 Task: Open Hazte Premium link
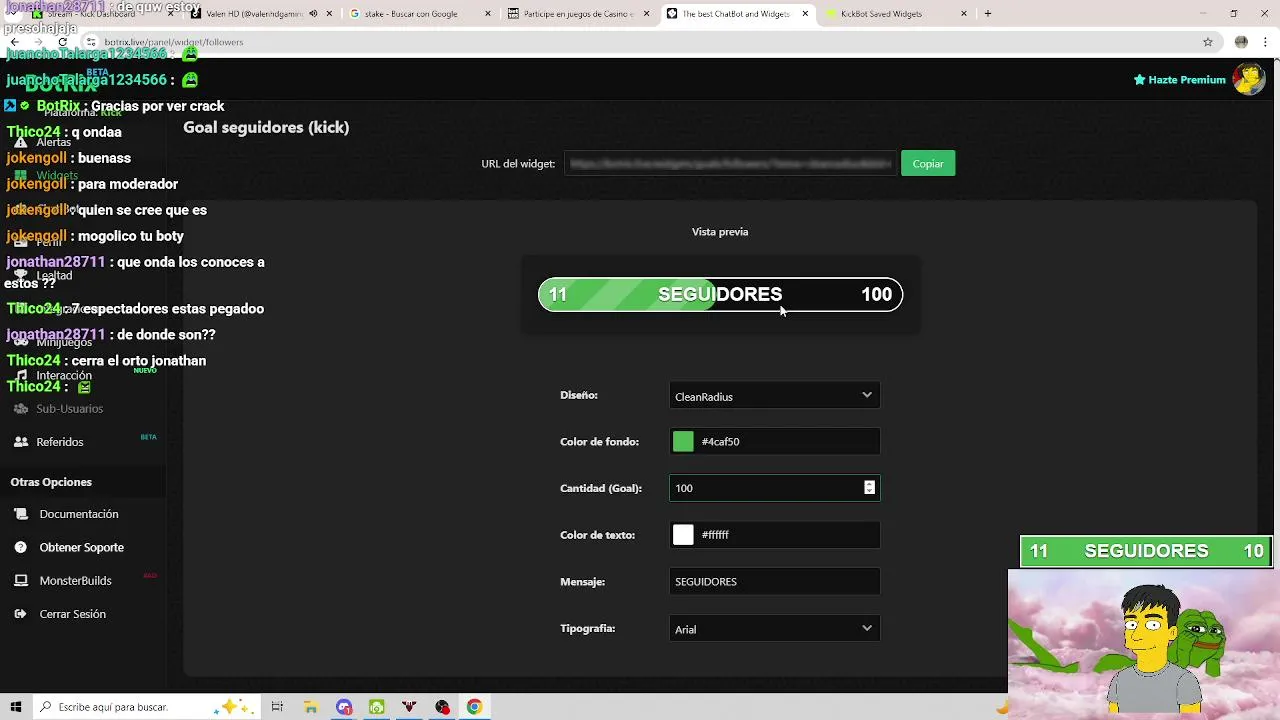click(1179, 80)
